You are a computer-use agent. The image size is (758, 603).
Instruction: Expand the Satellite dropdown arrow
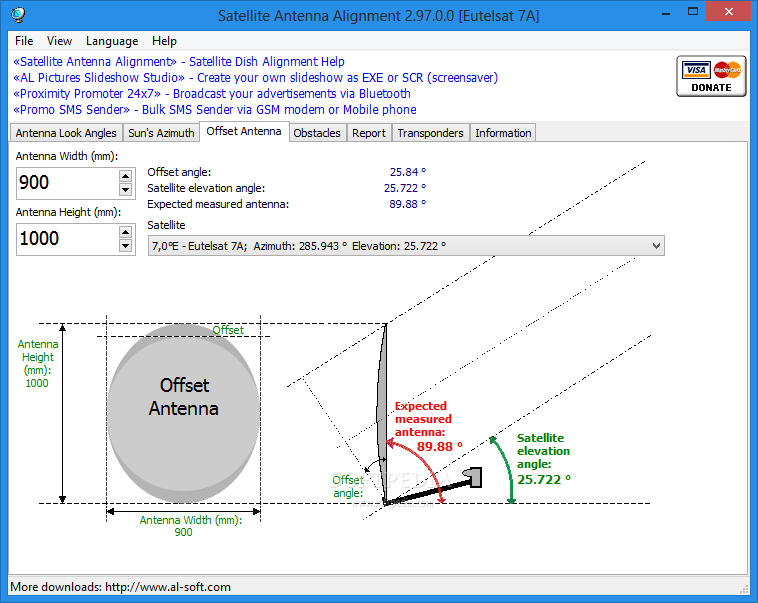pos(656,246)
